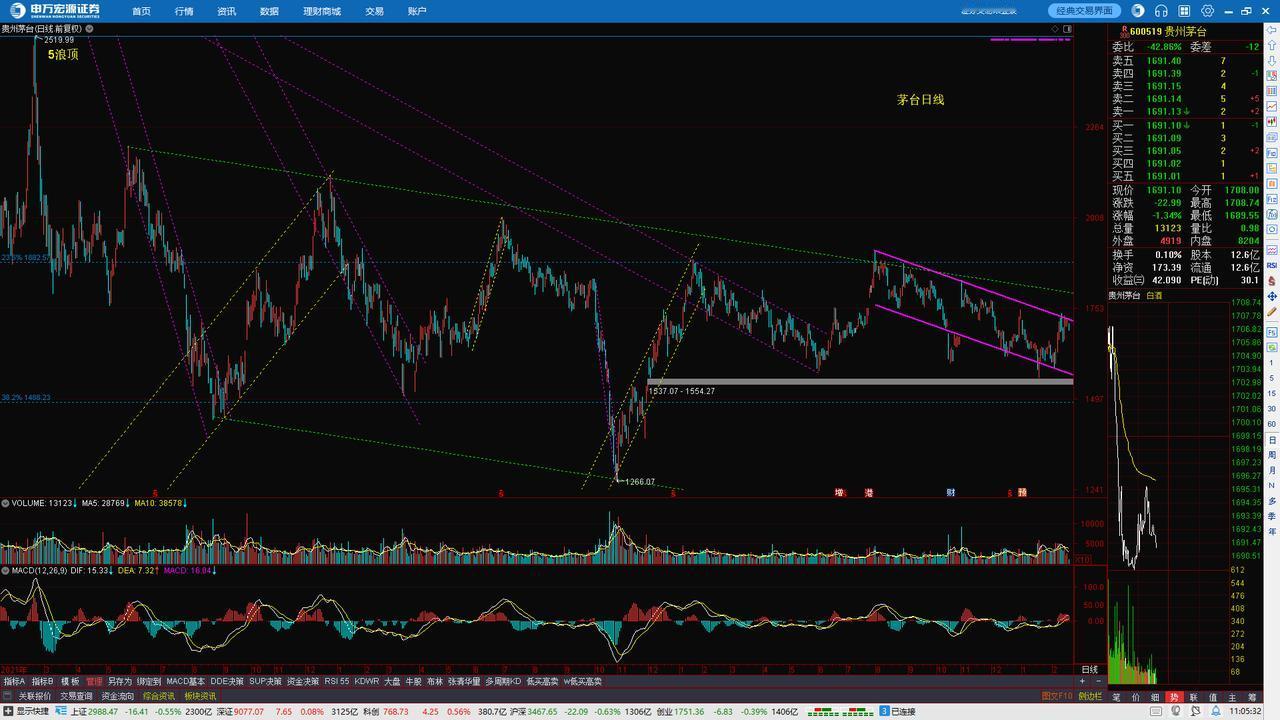Toggle the 侧边栏 sidebar button
Viewport: 1280px width, 720px height.
pyautogui.click(x=1090, y=696)
